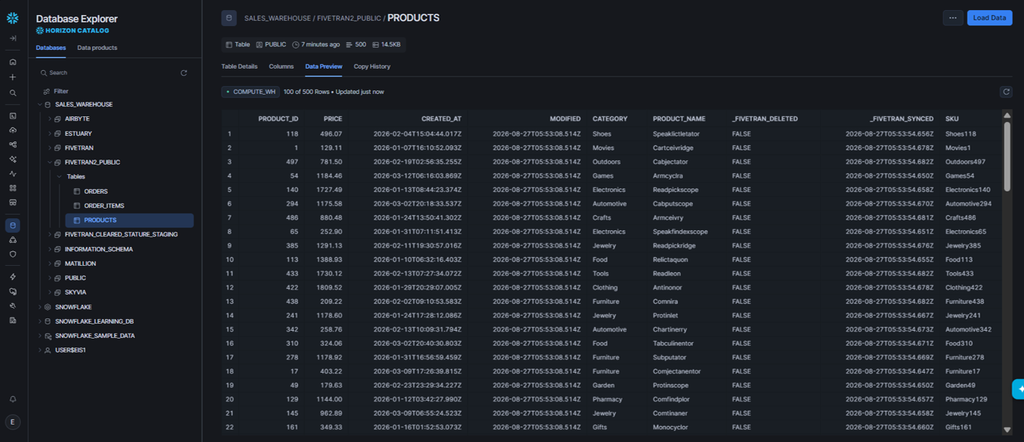Click the Search field in Database Explorer

[x=108, y=73]
